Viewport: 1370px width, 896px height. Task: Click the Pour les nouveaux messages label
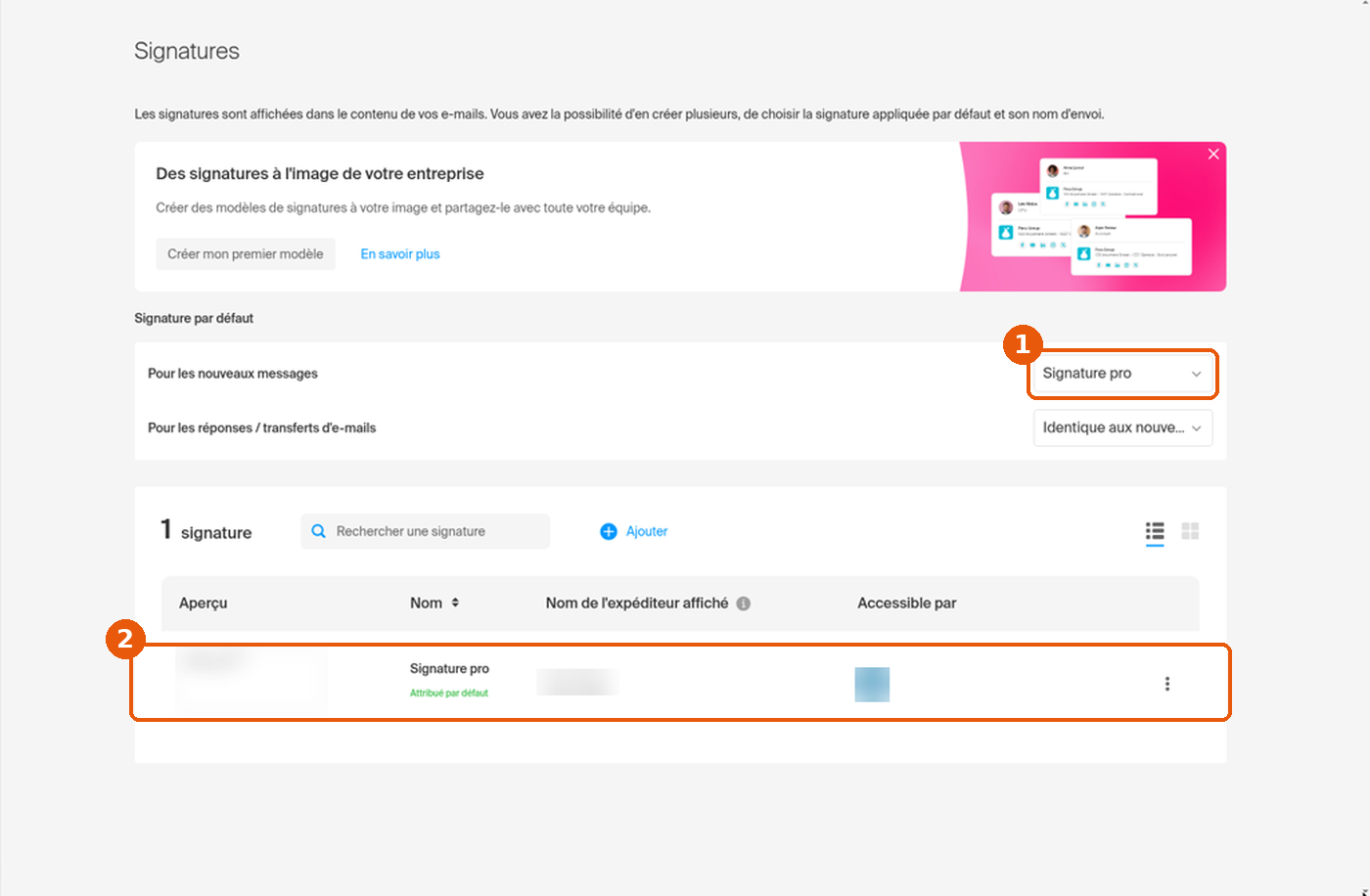click(233, 374)
